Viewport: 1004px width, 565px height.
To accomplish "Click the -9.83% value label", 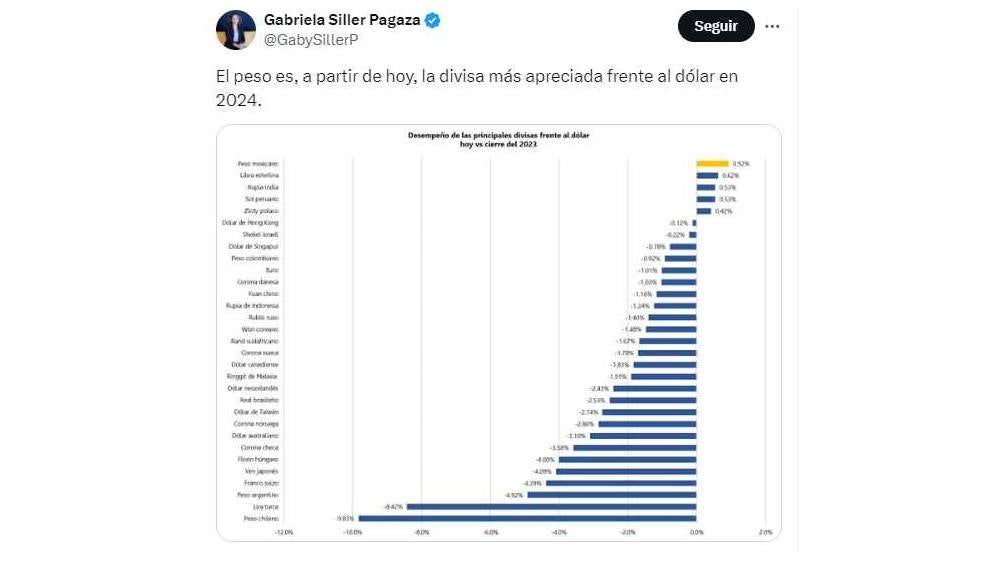I will coord(347,518).
